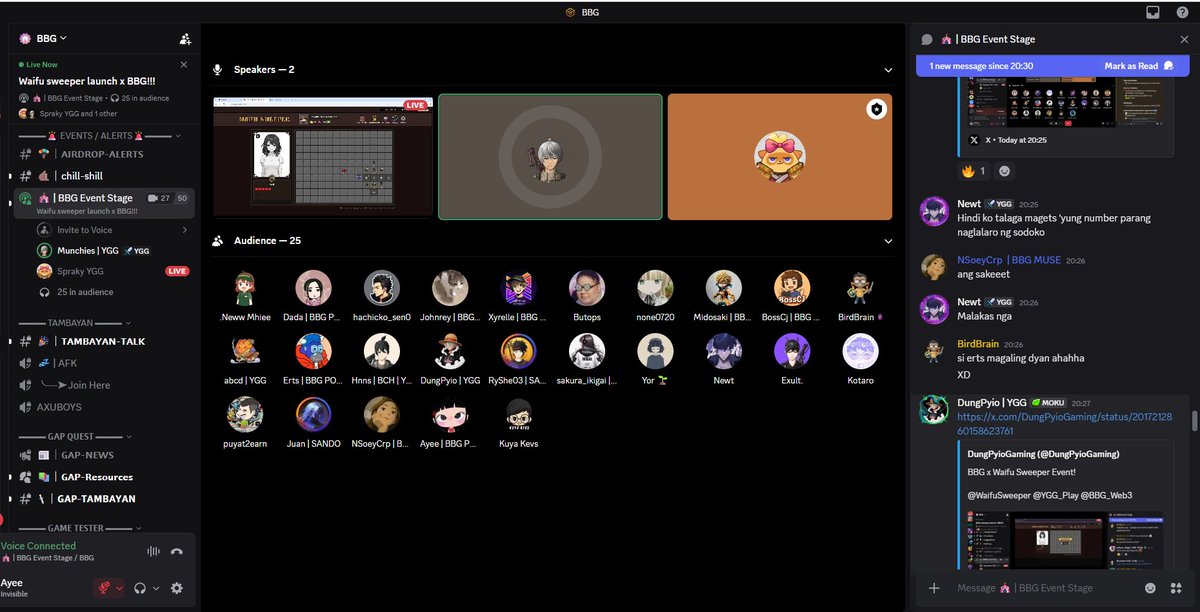Toggle the muted microphone button

point(103,588)
